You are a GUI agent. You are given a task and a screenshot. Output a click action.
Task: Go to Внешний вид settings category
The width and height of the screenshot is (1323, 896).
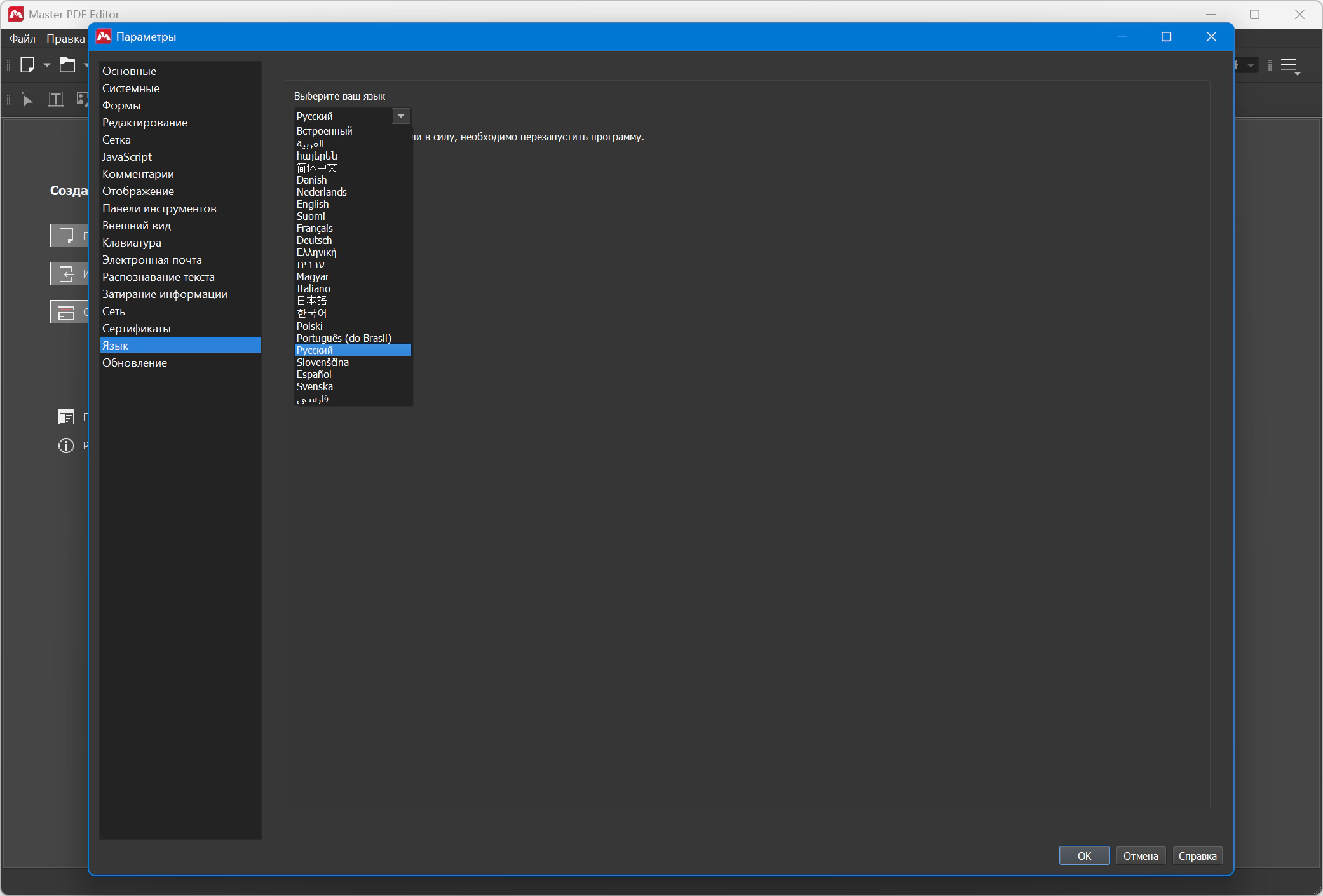coord(137,226)
